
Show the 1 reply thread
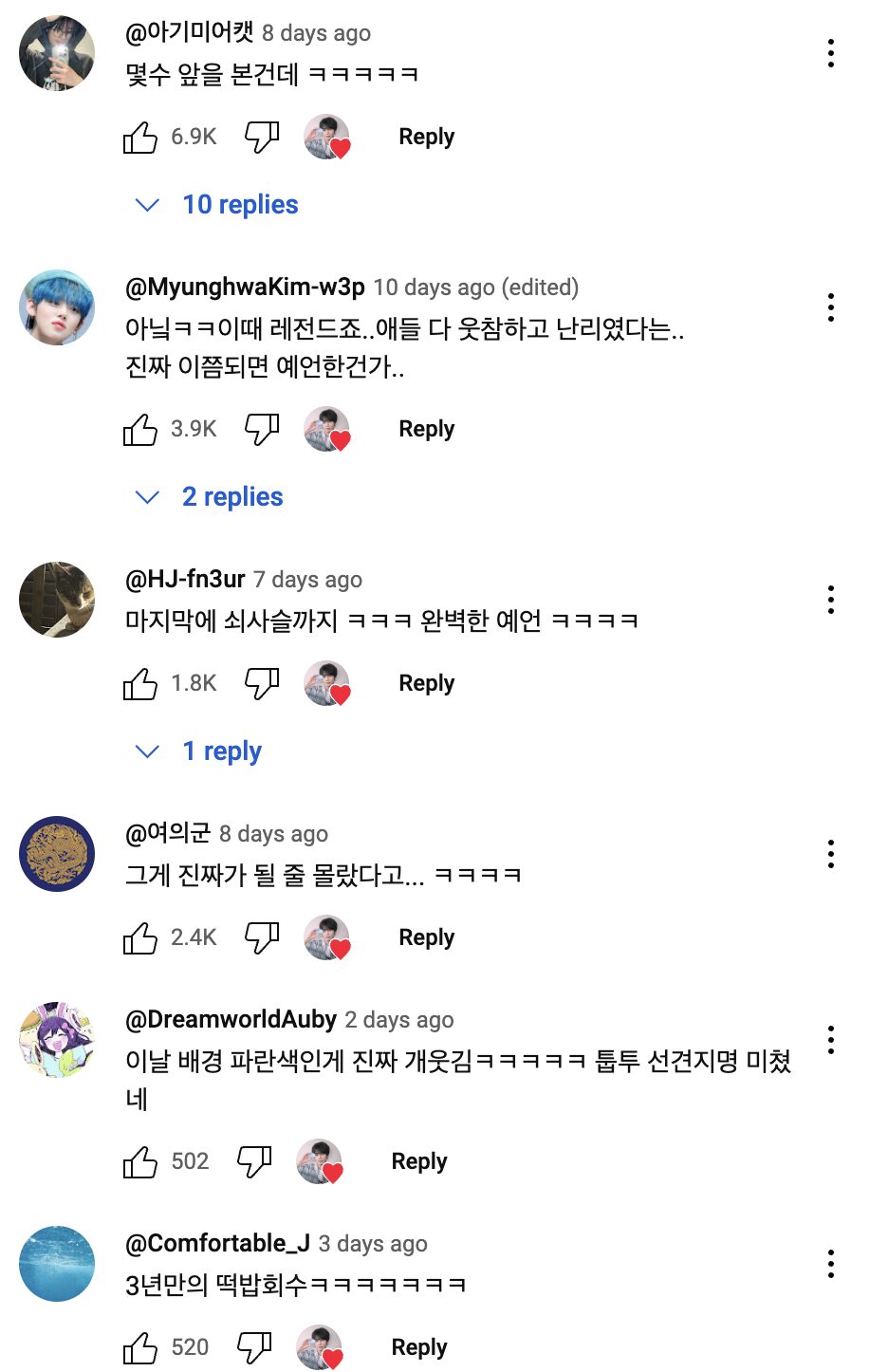tap(221, 751)
